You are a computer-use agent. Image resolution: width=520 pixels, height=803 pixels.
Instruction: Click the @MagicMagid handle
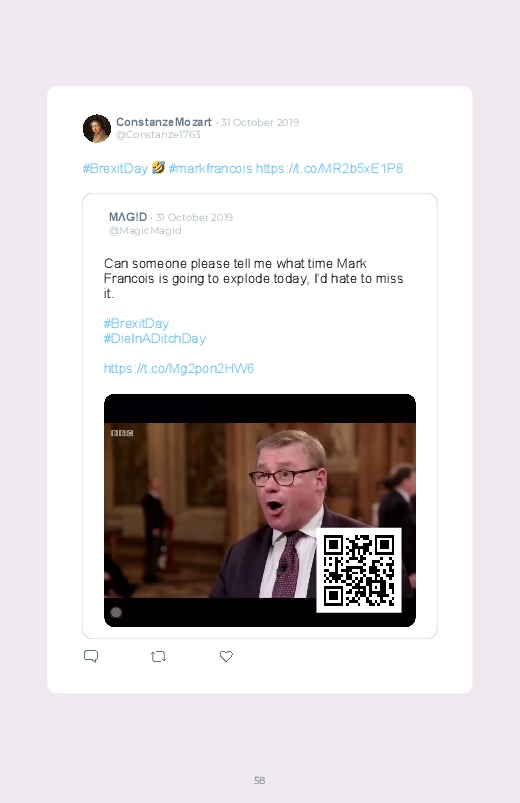[145, 230]
